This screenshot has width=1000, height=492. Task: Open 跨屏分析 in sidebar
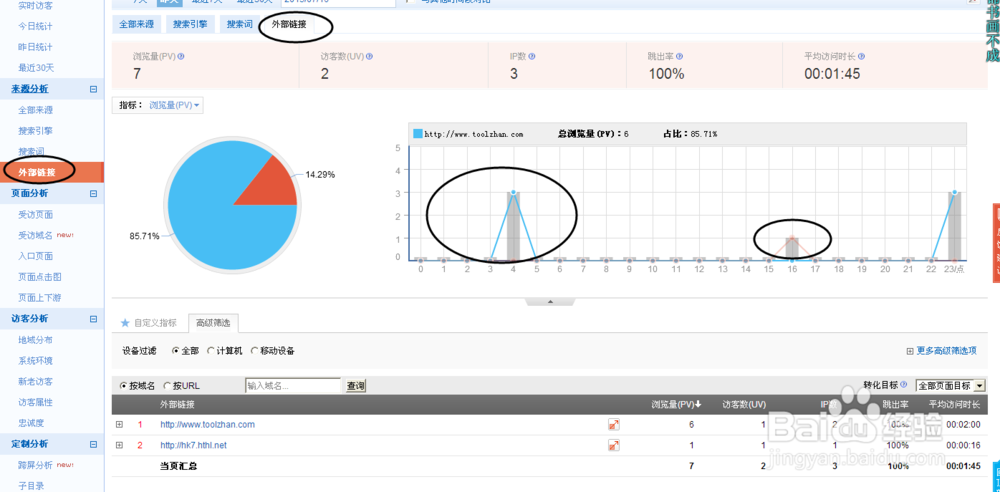[36, 465]
